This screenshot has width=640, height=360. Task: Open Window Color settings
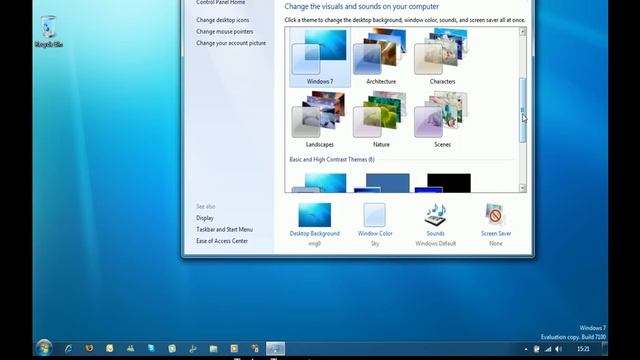[375, 224]
